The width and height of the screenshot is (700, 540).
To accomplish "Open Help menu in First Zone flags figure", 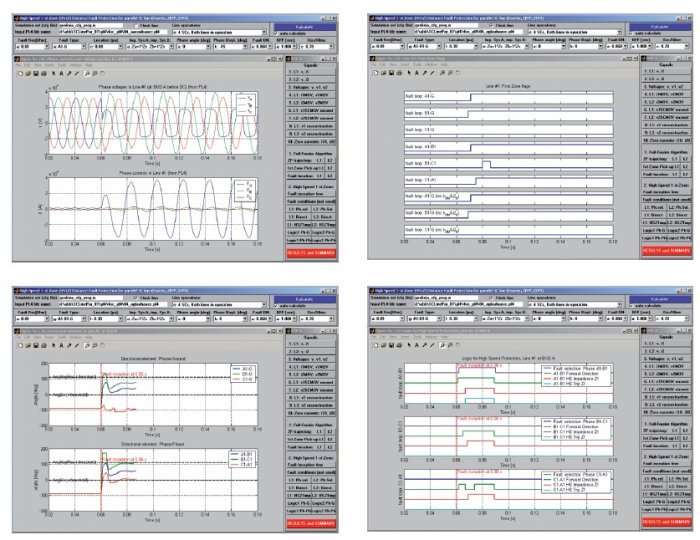I will [445, 65].
